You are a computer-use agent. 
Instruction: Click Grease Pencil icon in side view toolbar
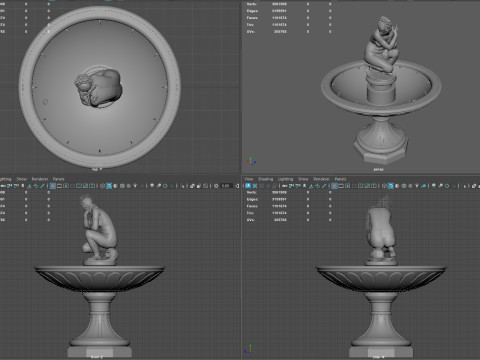[324, 186]
